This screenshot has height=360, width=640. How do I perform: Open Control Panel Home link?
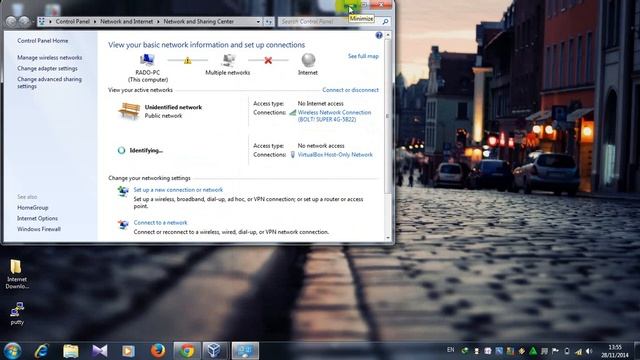42,41
